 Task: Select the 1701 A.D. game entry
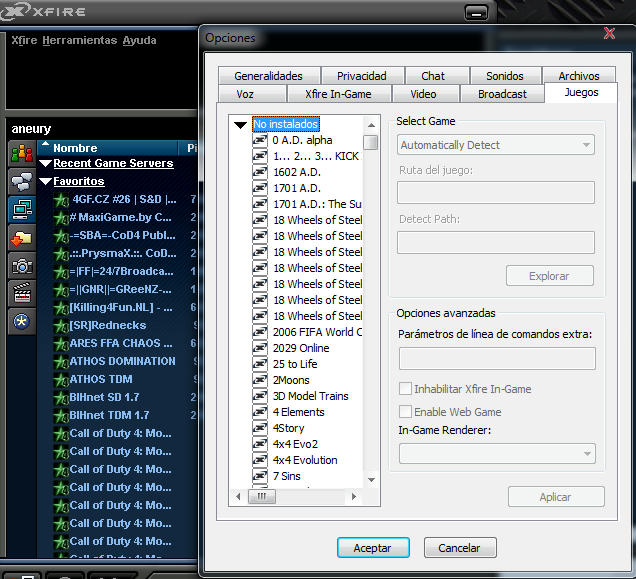pyautogui.click(x=297, y=188)
